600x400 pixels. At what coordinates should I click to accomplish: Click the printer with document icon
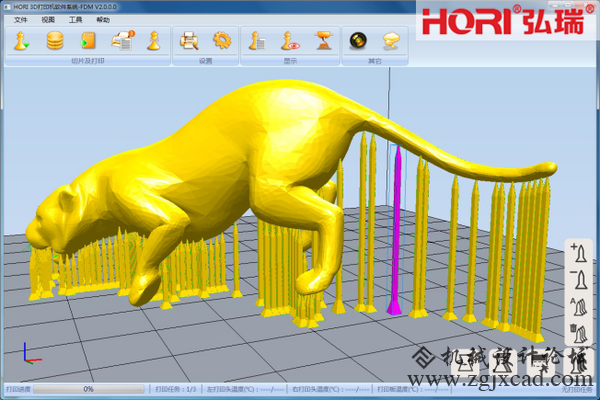tap(123, 41)
